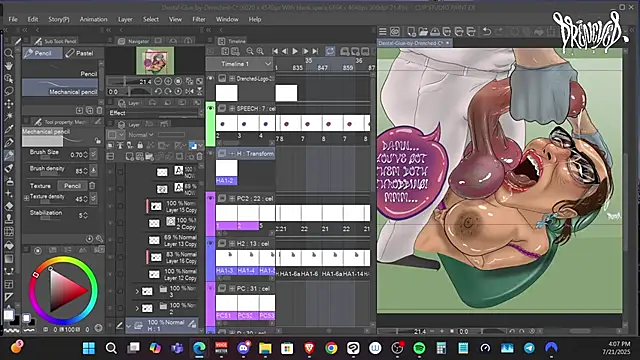Screen dimensions: 640x360
Task: Click the Timeline zoom in magnifier
Action: pos(260,51)
